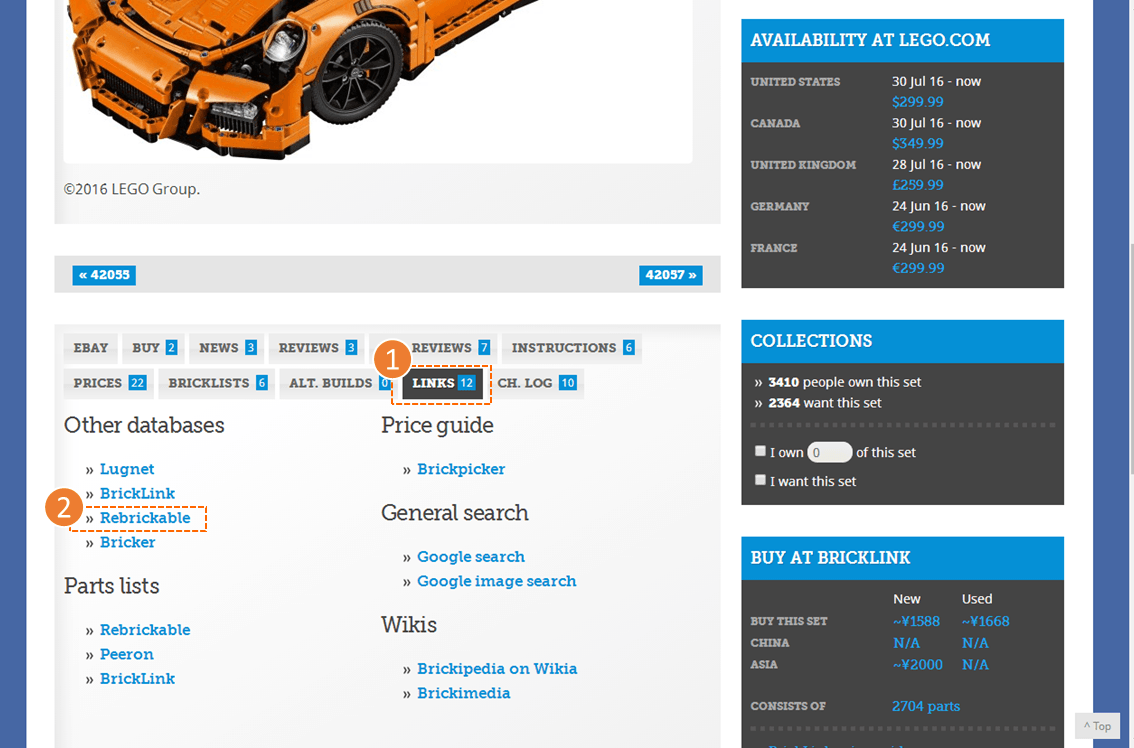Image resolution: width=1134 pixels, height=748 pixels.
Task: Click the 'General search' heading
Action: (454, 513)
